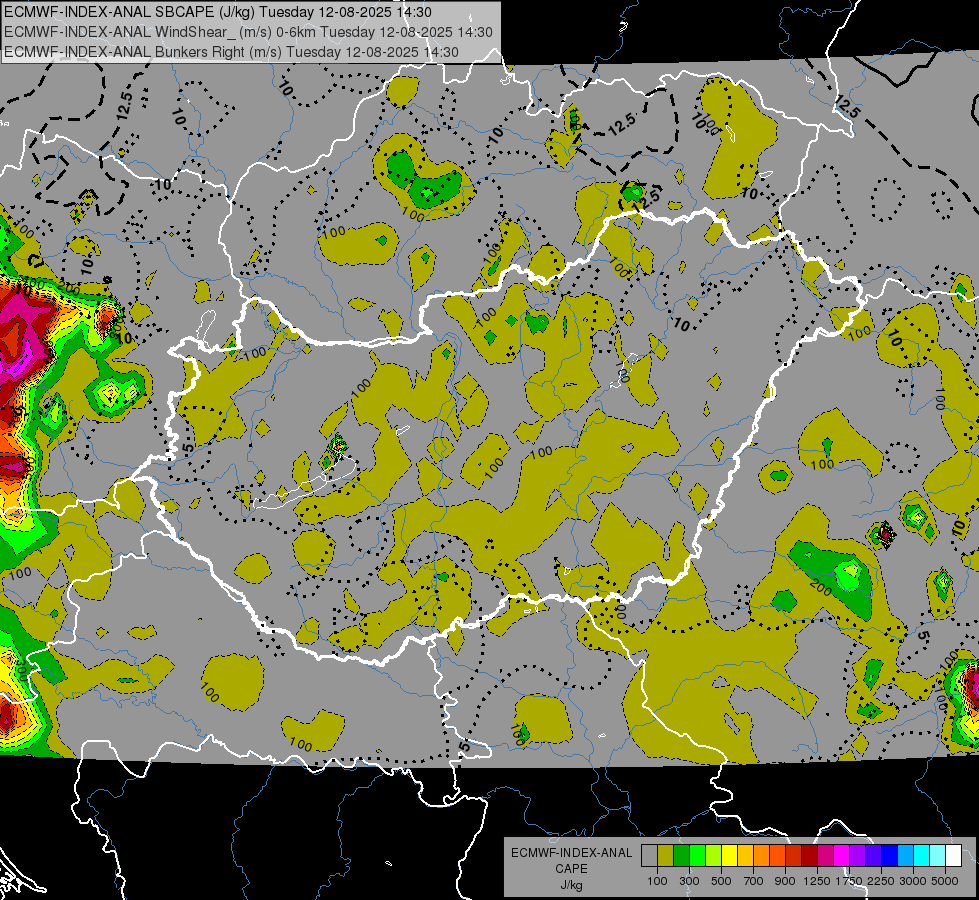Click the gray swatch in CAPE legend
The width and height of the screenshot is (979, 900).
[649, 856]
